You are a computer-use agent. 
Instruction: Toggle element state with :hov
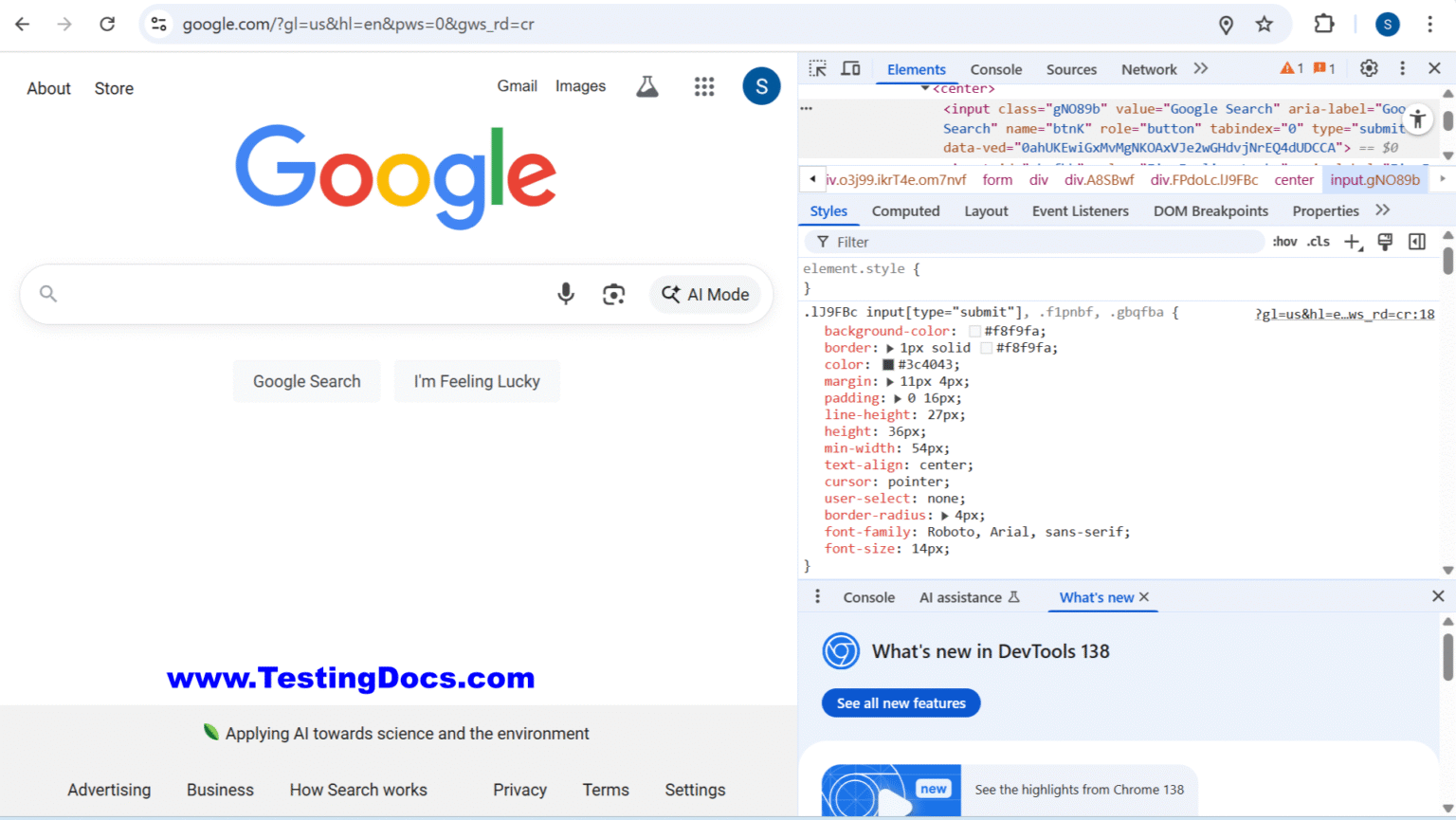[x=1284, y=242]
